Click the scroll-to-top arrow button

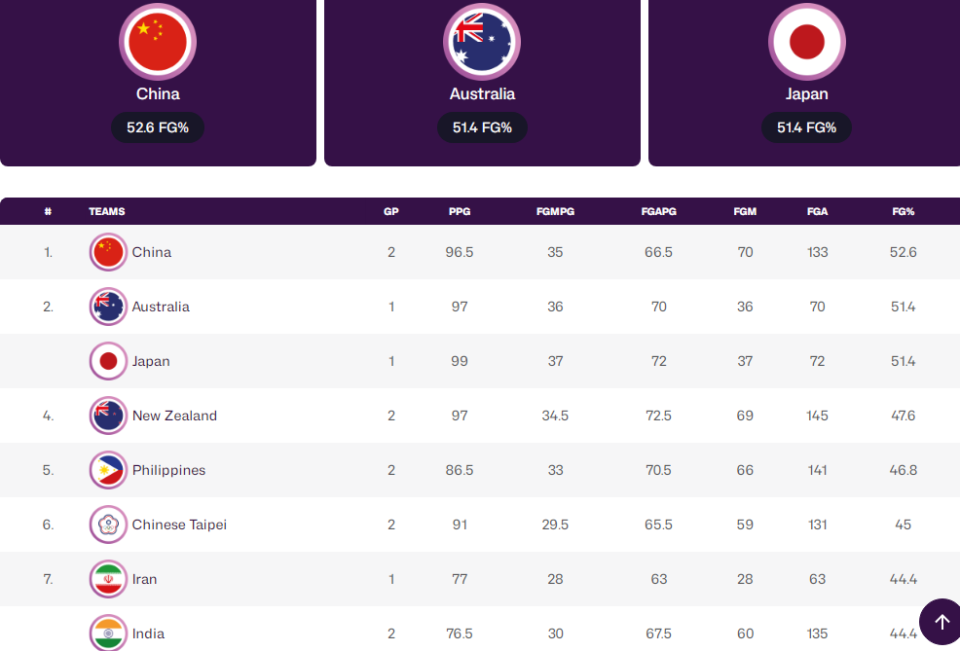coord(940,622)
